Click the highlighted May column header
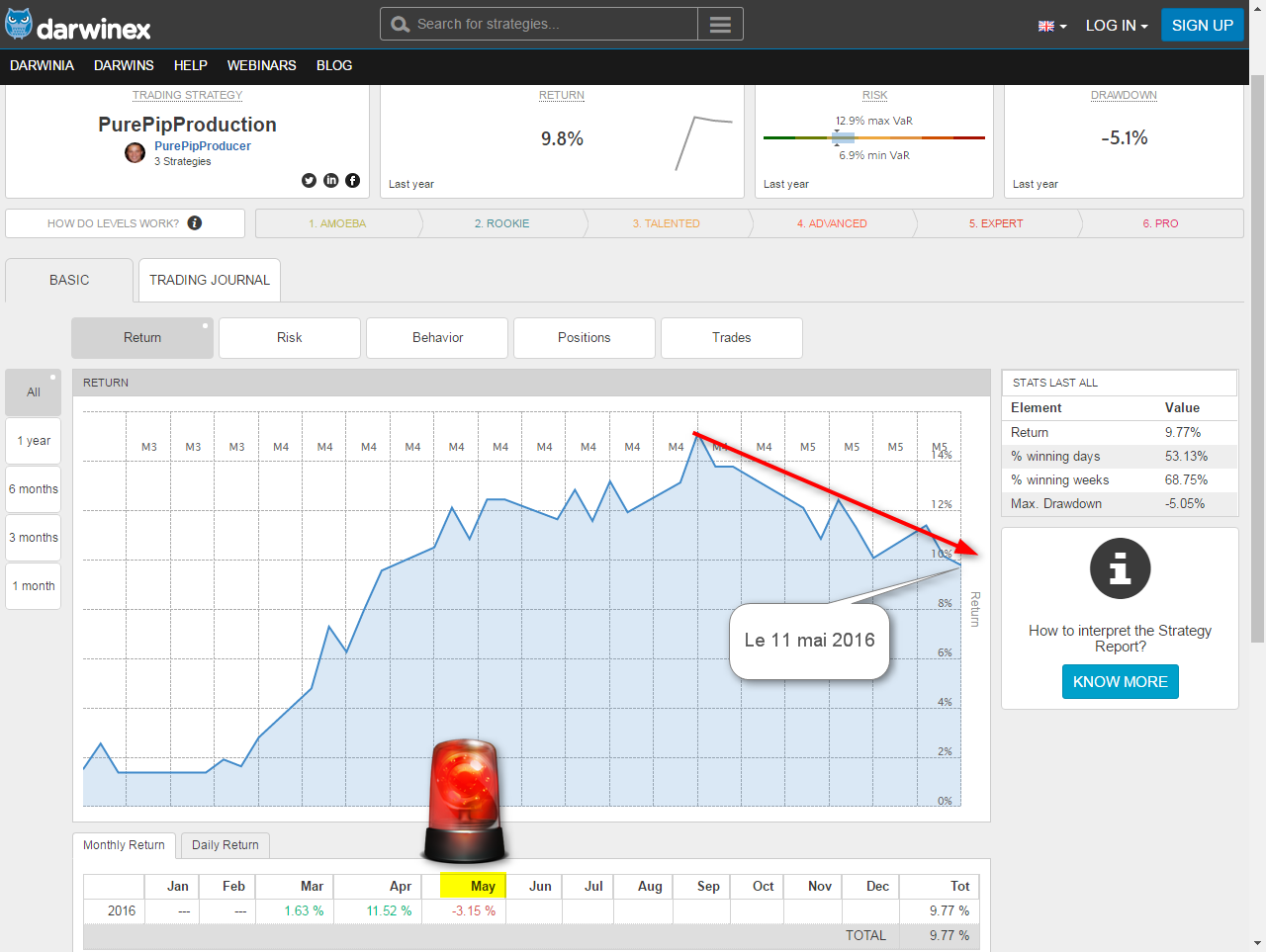 point(474,886)
